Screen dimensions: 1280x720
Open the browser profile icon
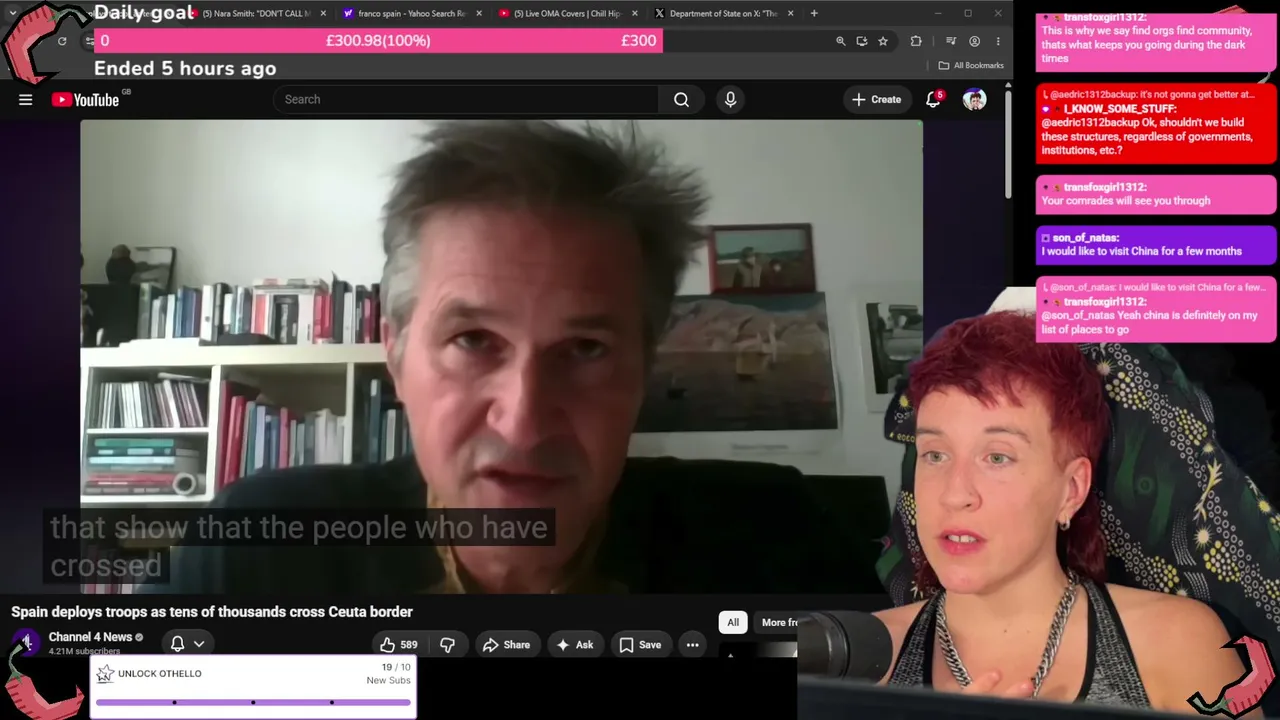pyautogui.click(x=974, y=41)
